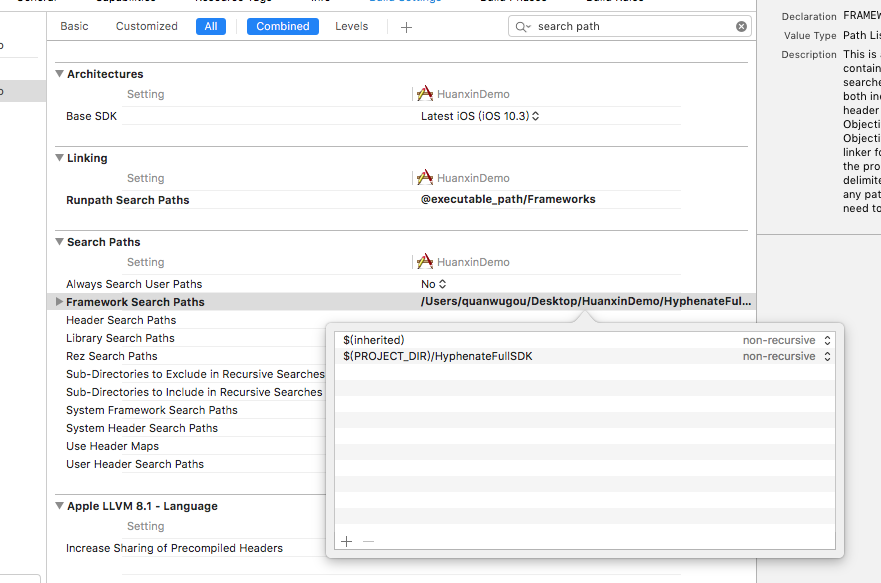Click HuanxinDemo target icon under Architectures

(x=425, y=94)
